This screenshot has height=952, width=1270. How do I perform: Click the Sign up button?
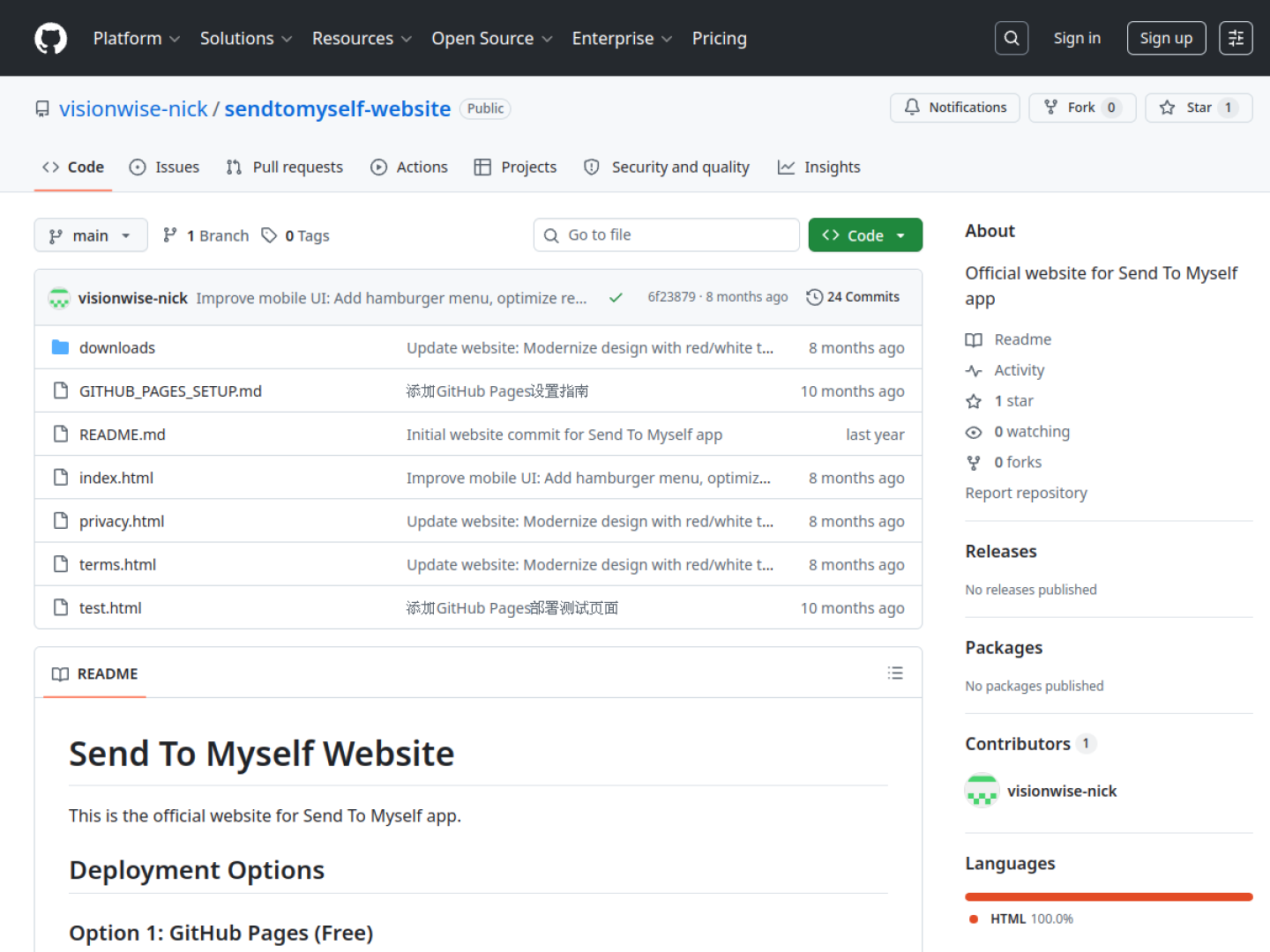pos(1166,38)
